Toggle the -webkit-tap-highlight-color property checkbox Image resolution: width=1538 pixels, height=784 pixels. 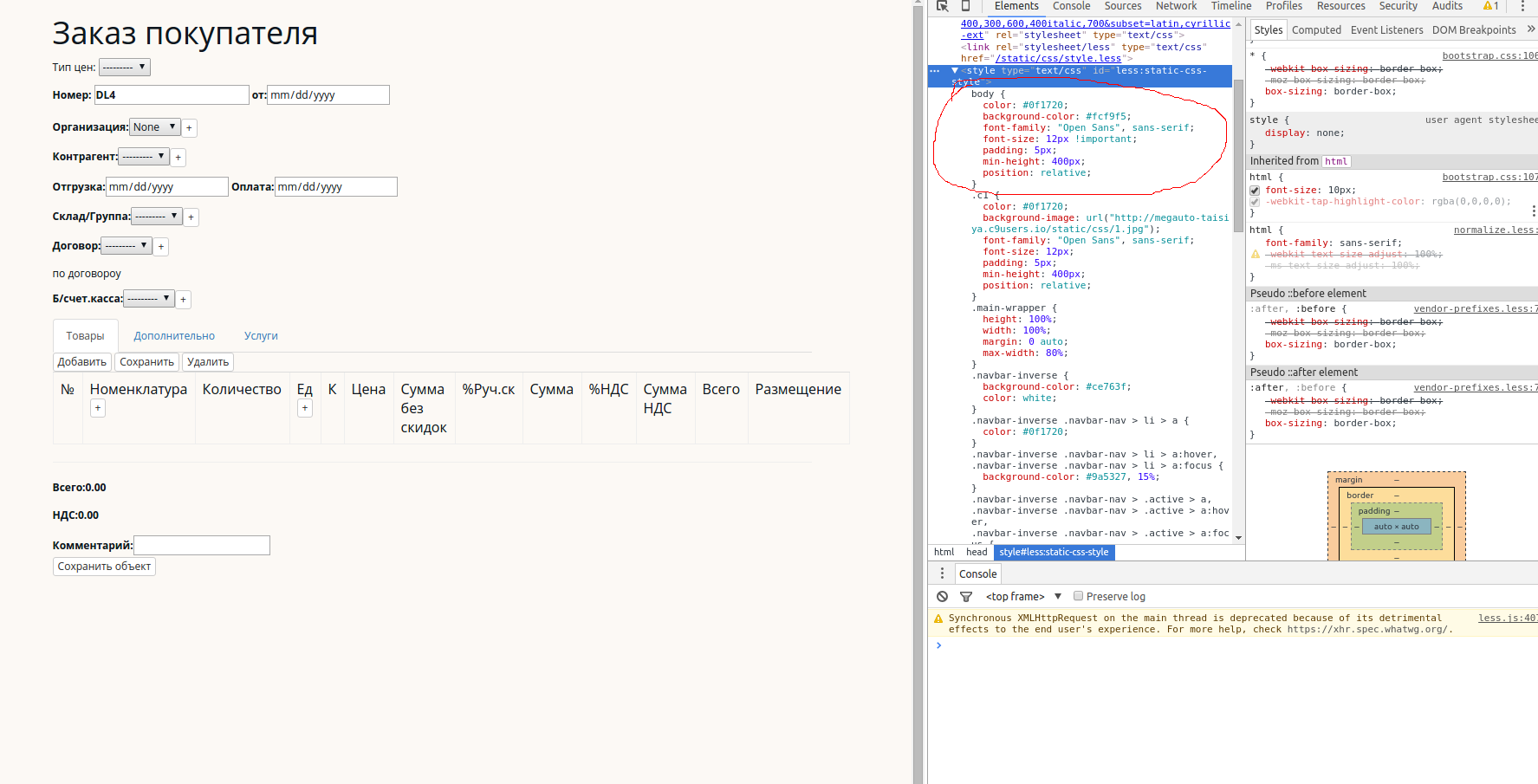[1255, 202]
